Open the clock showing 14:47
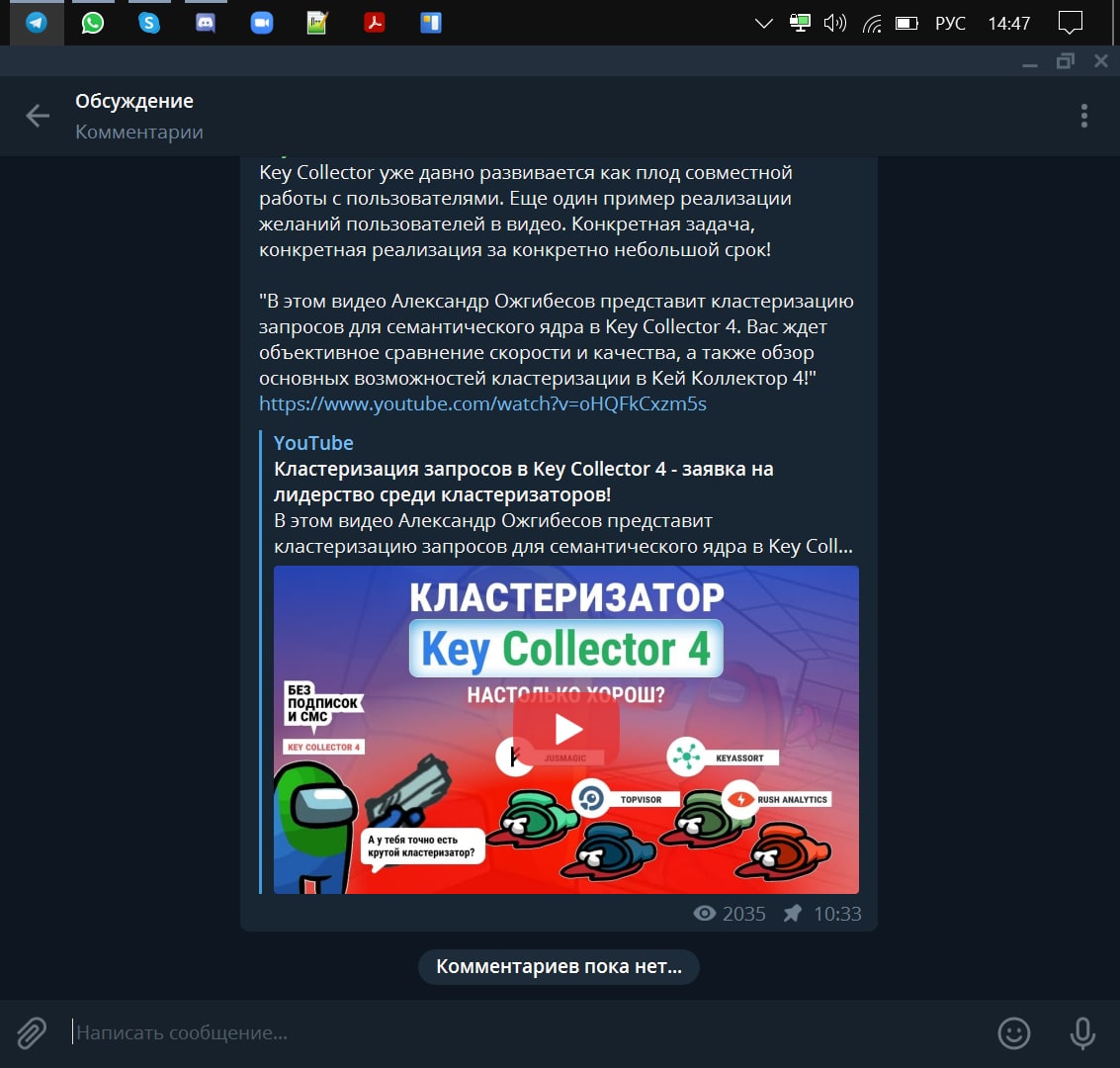 point(1008,24)
